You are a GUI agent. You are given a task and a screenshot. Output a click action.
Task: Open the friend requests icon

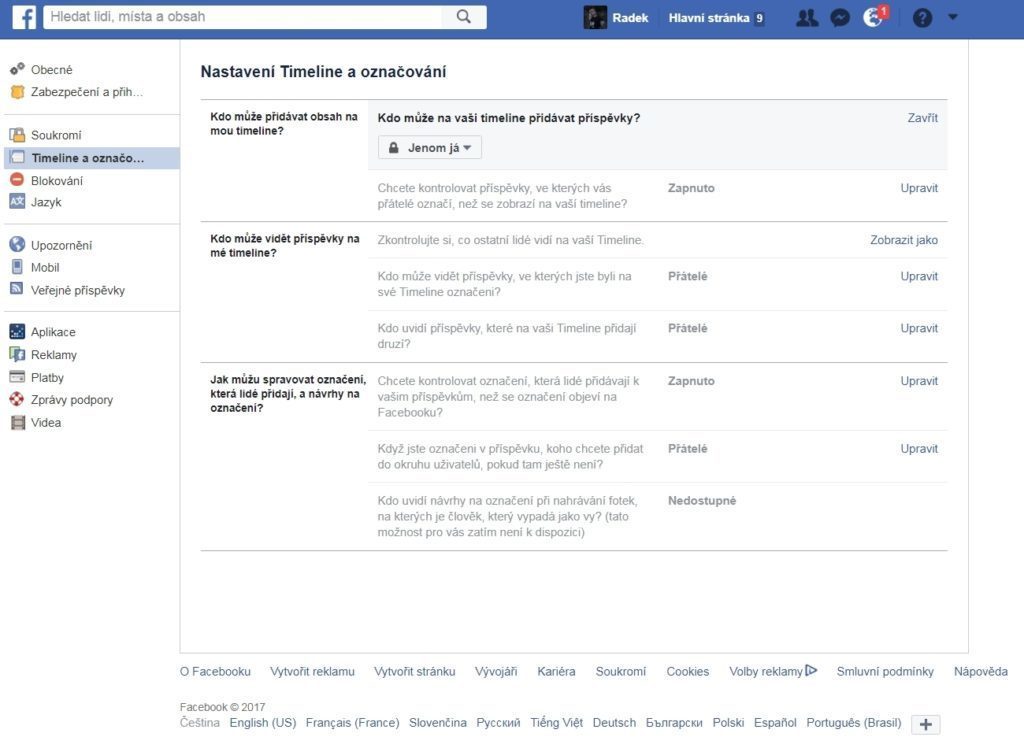point(807,18)
